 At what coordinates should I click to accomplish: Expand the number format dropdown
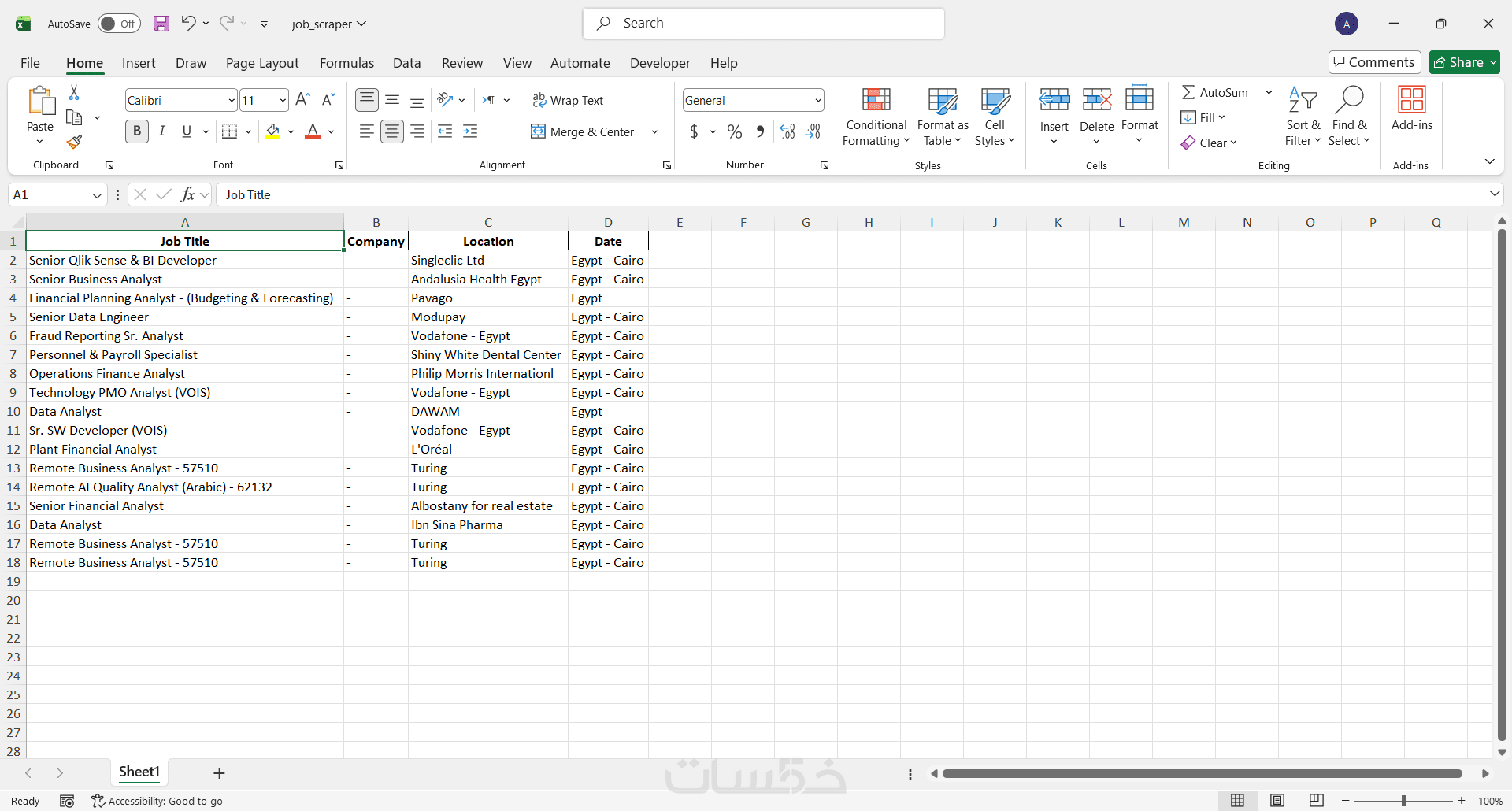818,100
